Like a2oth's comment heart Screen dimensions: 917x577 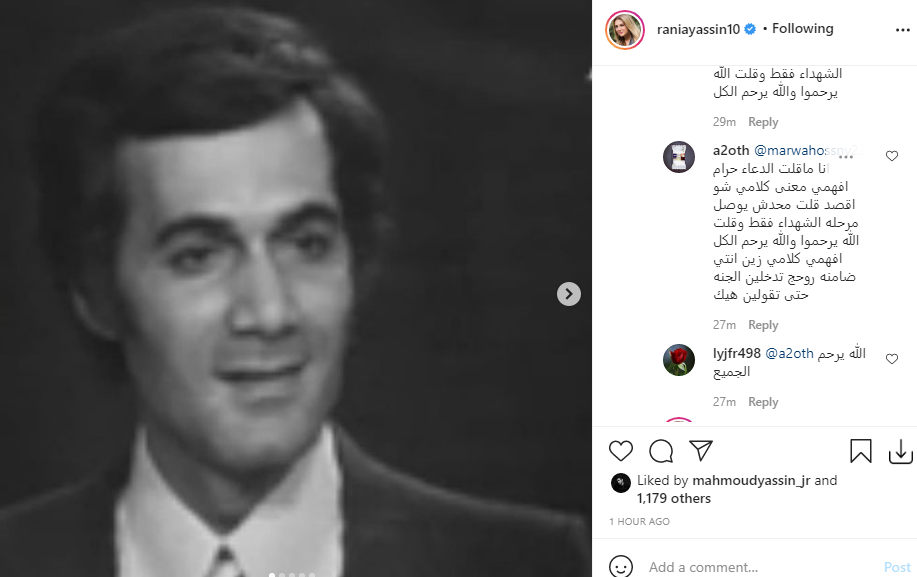pos(892,156)
